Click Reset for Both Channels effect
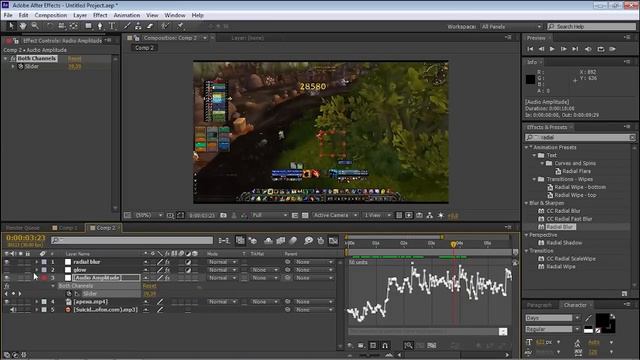 point(74,59)
